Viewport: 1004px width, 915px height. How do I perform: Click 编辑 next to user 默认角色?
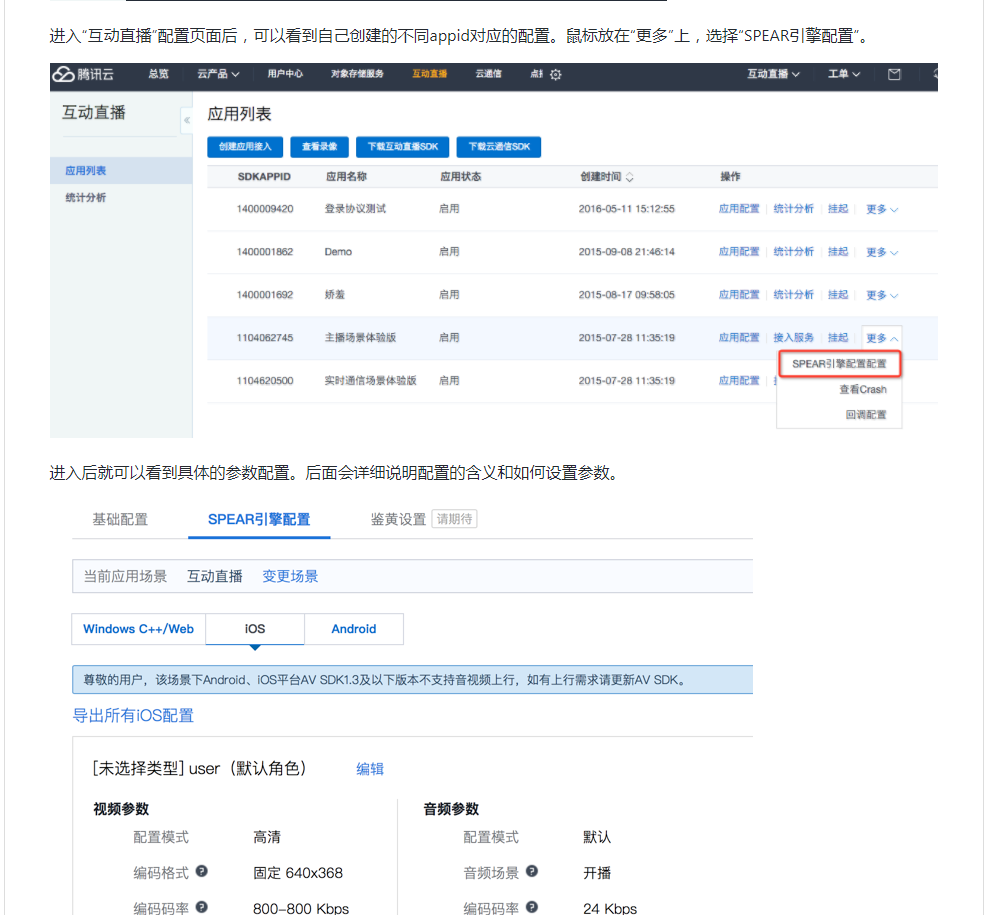pos(370,769)
